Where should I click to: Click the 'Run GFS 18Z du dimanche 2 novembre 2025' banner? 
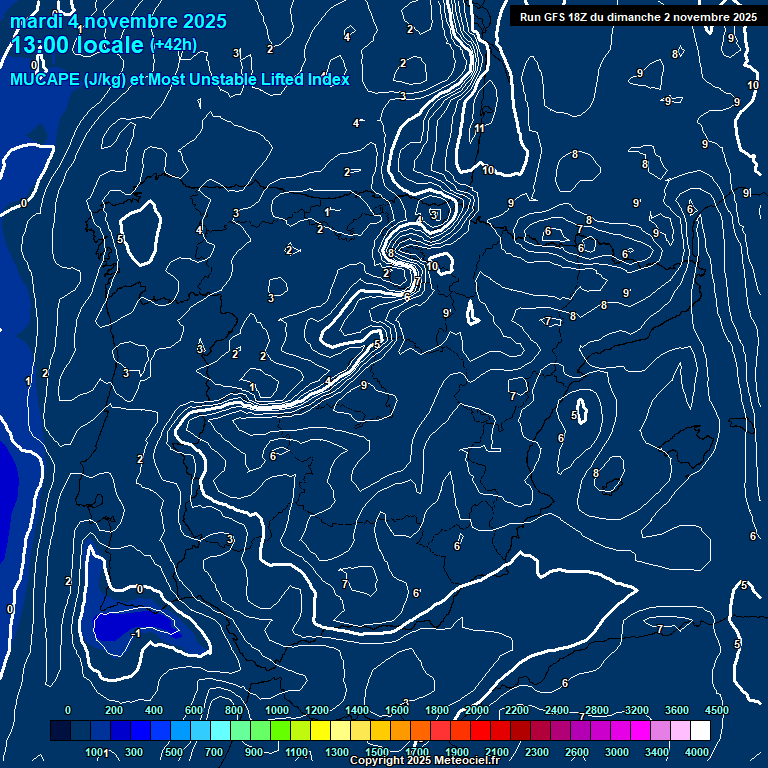coord(638,17)
